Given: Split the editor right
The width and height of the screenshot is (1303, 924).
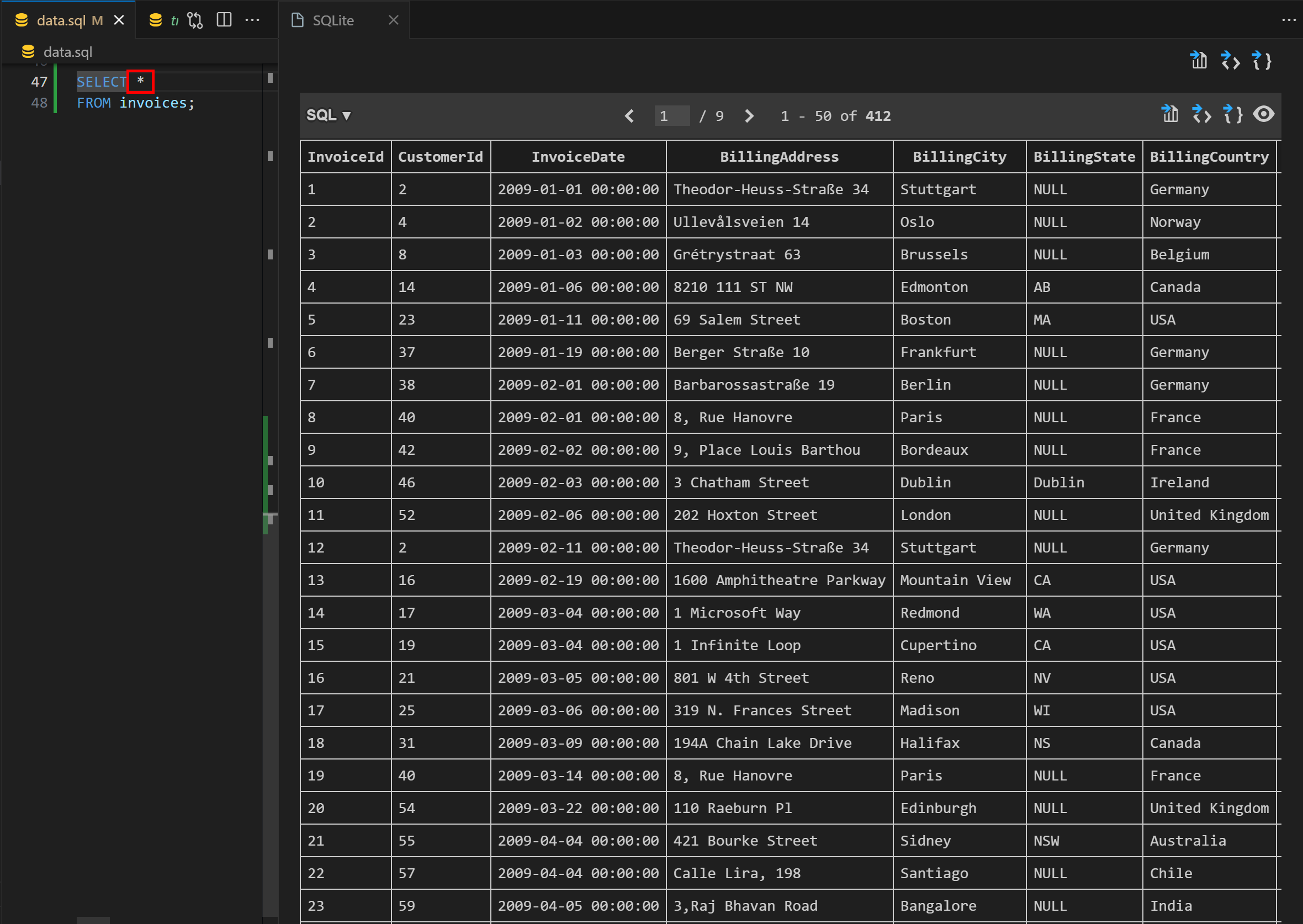Looking at the screenshot, I should coord(224,20).
